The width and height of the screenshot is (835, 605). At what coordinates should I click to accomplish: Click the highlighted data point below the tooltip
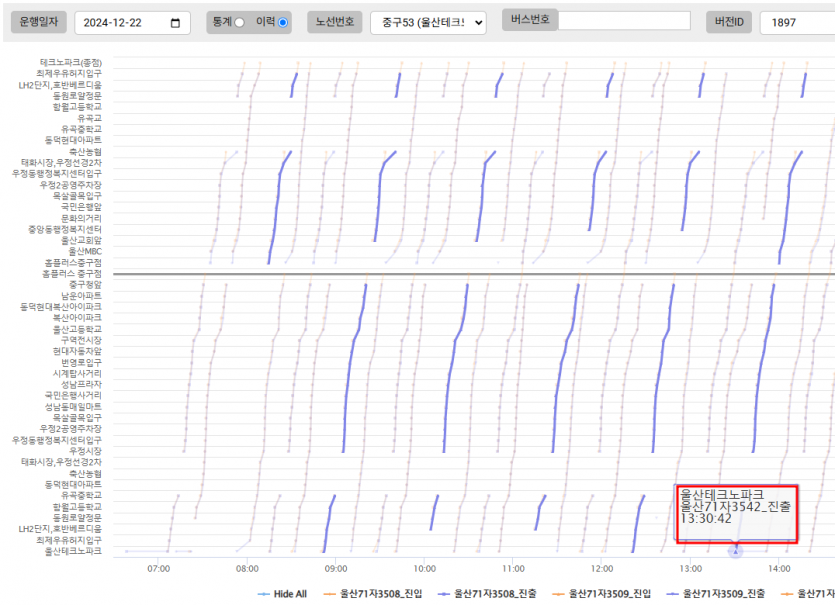click(x=735, y=551)
